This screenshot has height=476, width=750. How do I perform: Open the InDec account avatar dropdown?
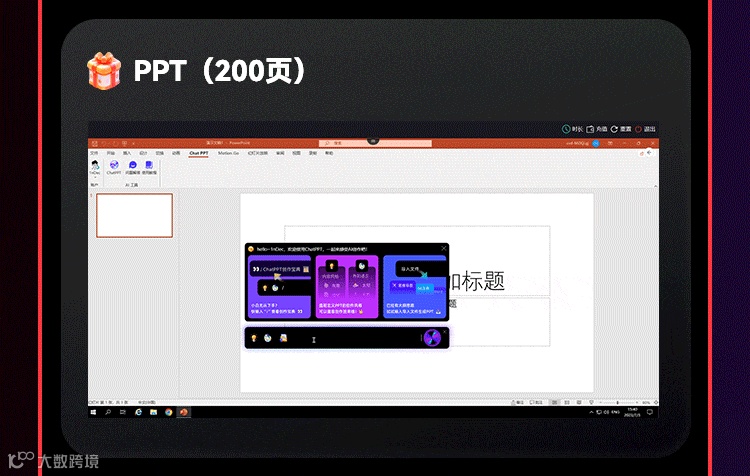pos(95,169)
